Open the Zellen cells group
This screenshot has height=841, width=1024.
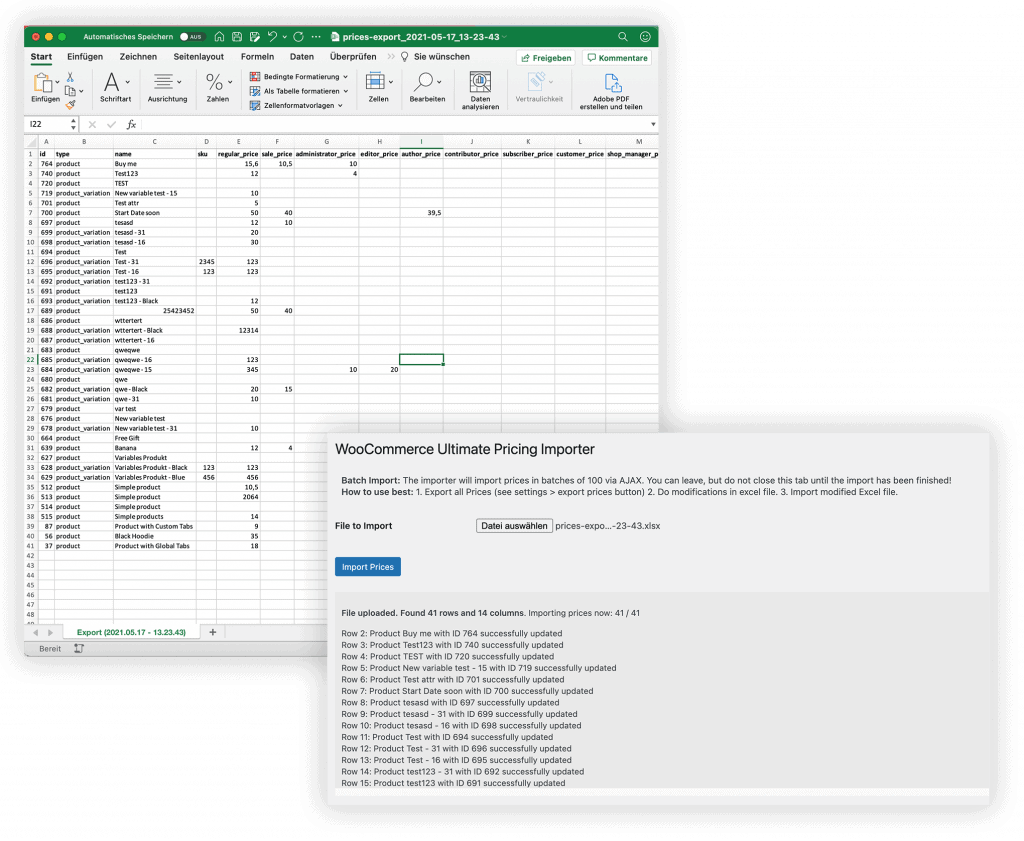pyautogui.click(x=379, y=87)
